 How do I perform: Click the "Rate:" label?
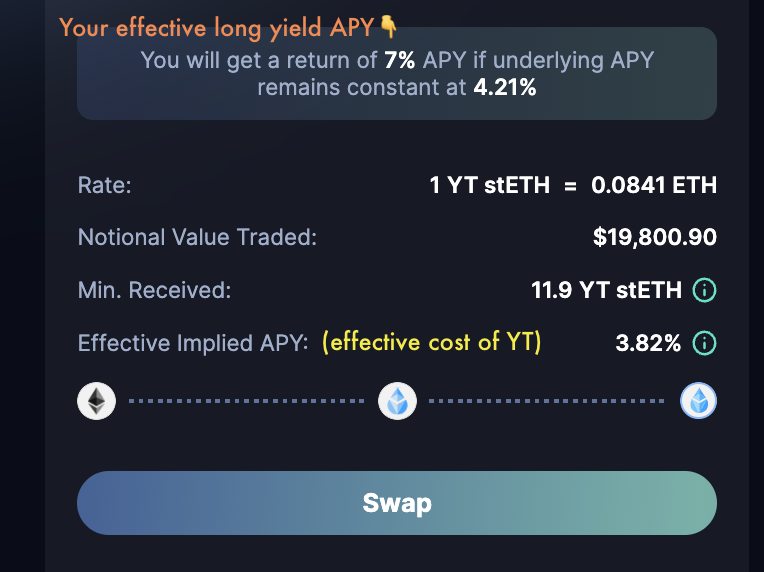coord(104,185)
